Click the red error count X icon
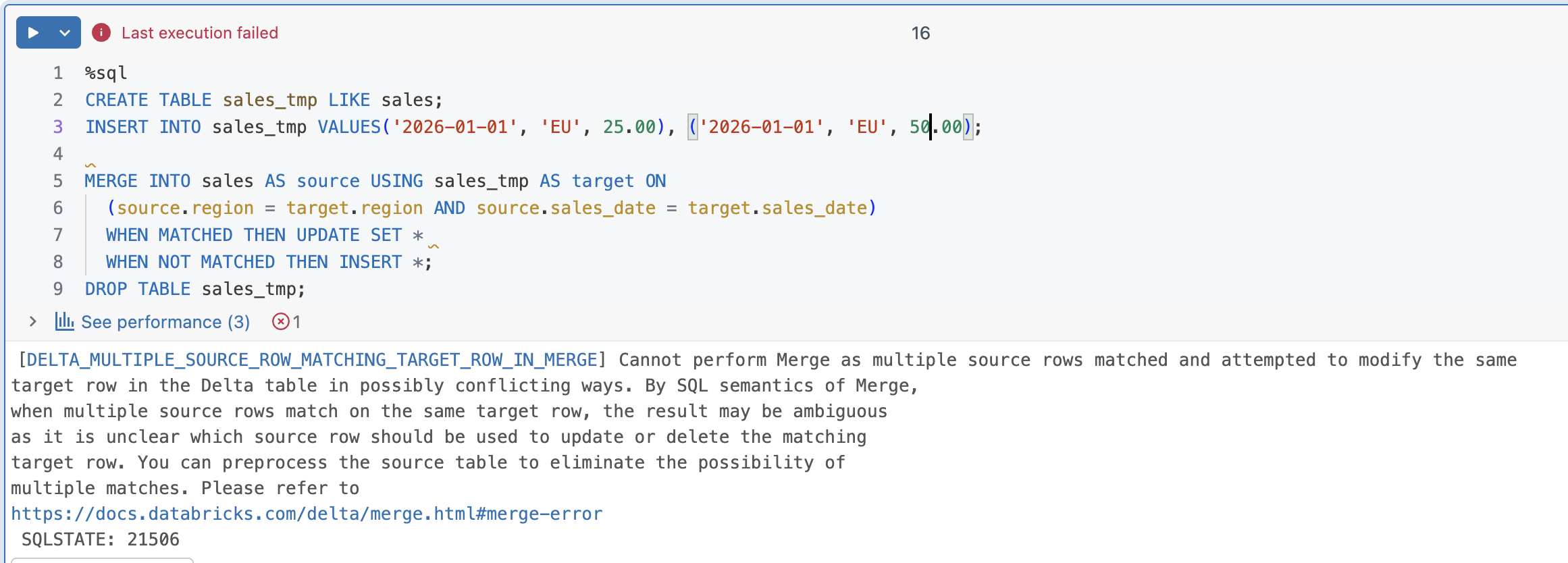1568x563 pixels. (x=280, y=322)
